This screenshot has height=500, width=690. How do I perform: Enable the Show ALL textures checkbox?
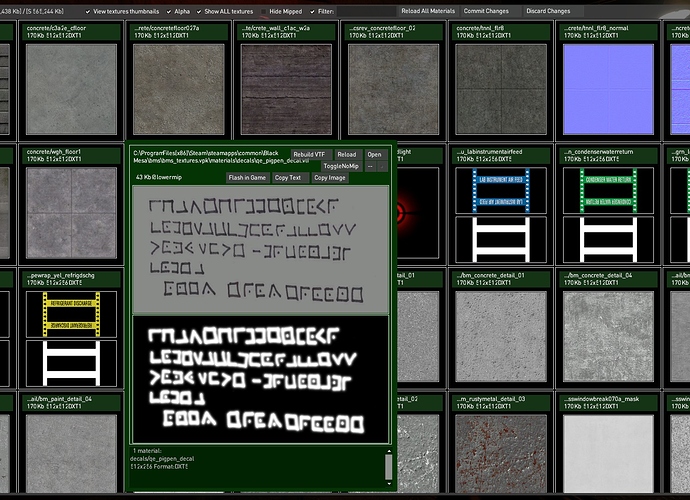[197, 11]
